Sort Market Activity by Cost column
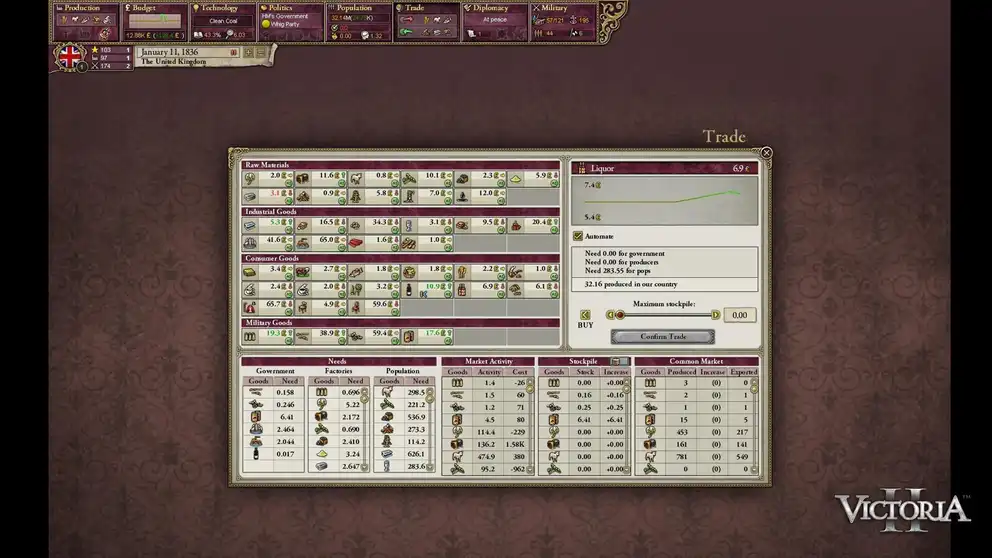The image size is (992, 558). coord(520,371)
